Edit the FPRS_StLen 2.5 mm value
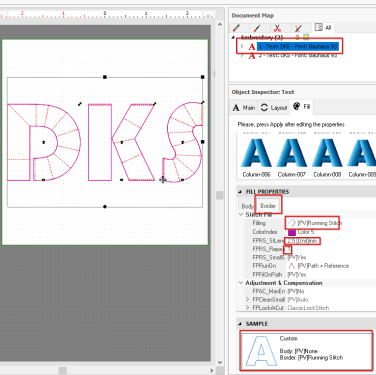 [x=302, y=241]
